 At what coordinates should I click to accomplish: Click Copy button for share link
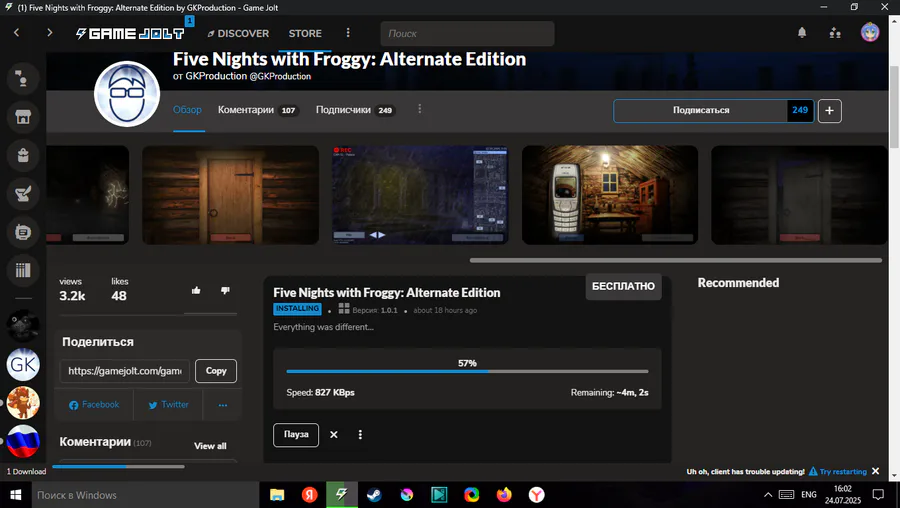(x=216, y=371)
